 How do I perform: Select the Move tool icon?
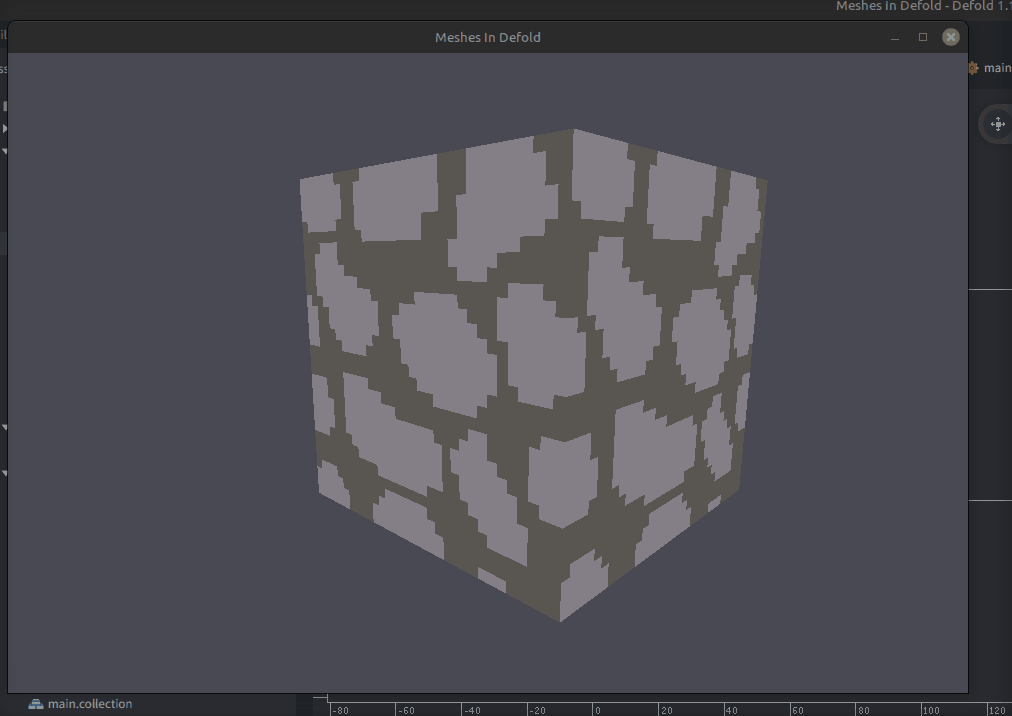click(x=997, y=124)
